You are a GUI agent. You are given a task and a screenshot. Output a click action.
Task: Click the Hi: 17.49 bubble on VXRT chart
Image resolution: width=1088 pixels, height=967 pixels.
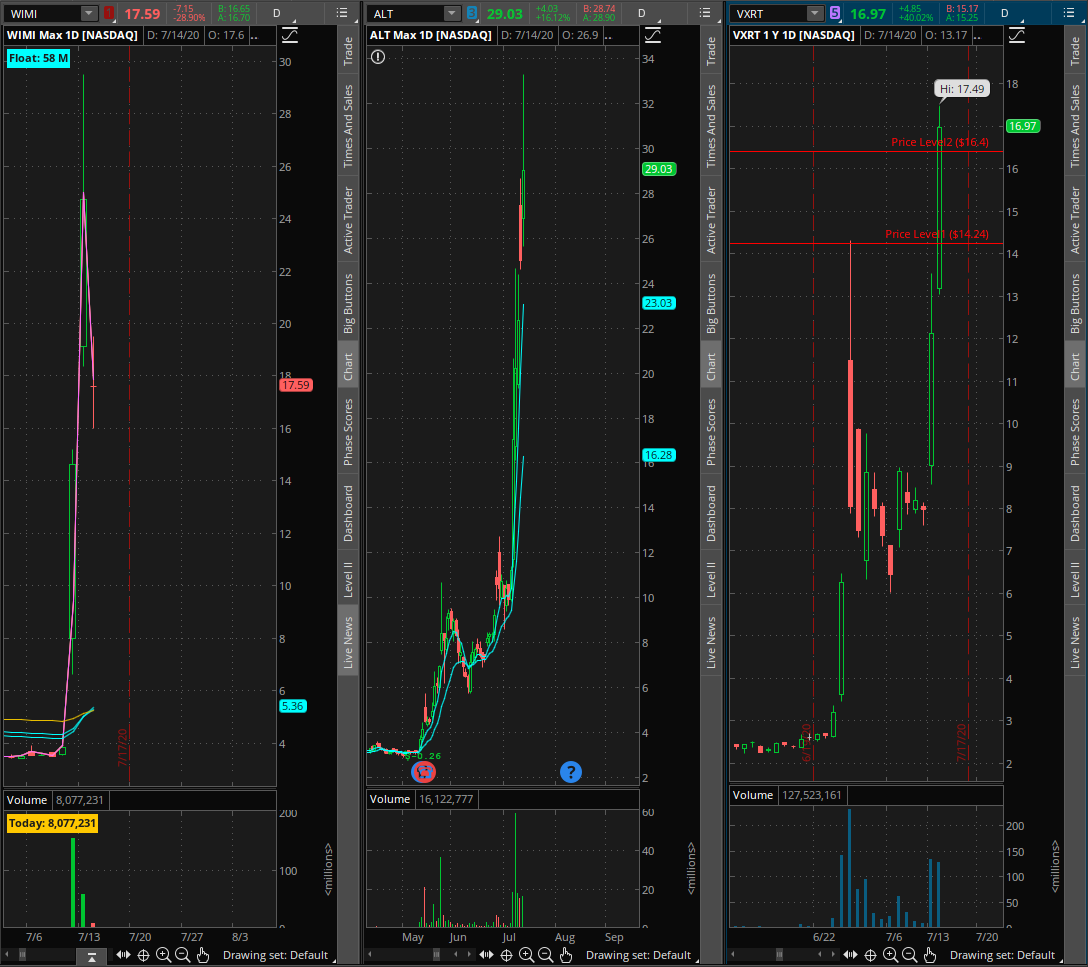[962, 89]
